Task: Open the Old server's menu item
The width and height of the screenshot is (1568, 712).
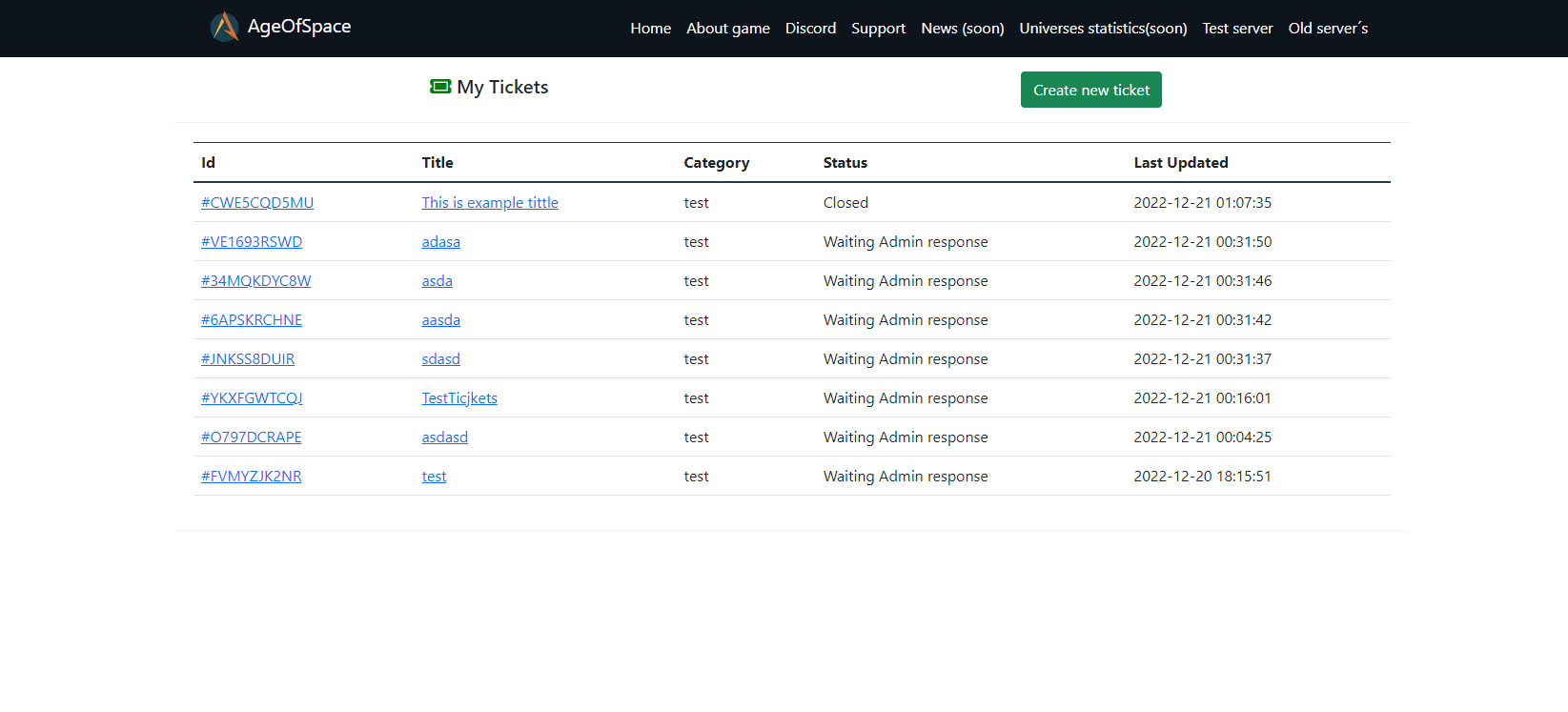Action: pos(1327,29)
